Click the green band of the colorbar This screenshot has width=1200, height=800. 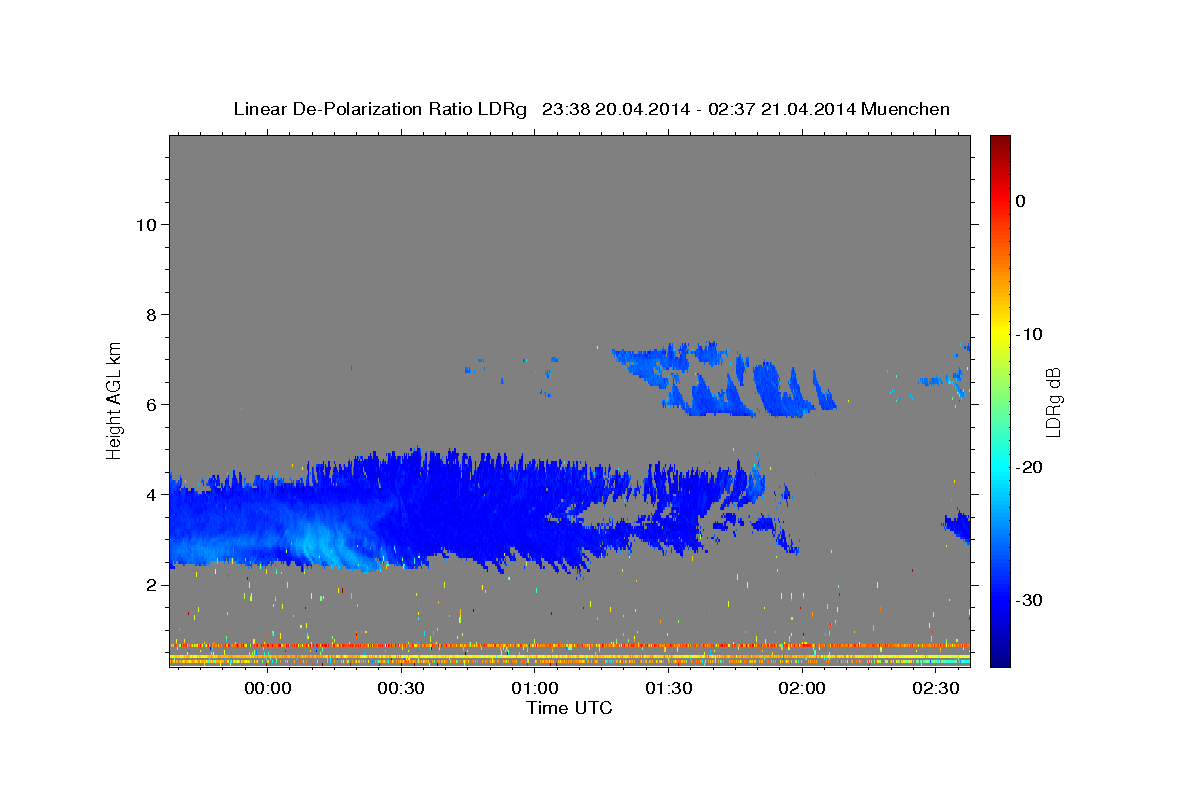coord(999,400)
